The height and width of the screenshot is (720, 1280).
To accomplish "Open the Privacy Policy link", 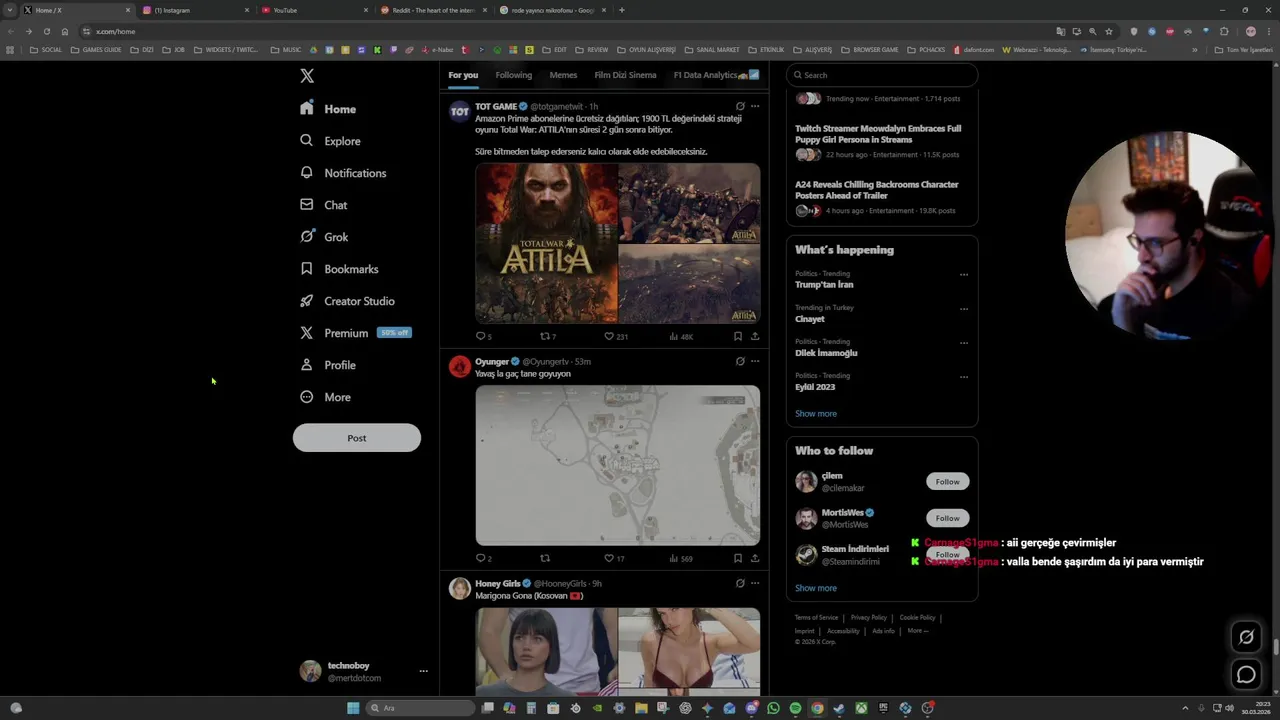I will [x=869, y=618].
